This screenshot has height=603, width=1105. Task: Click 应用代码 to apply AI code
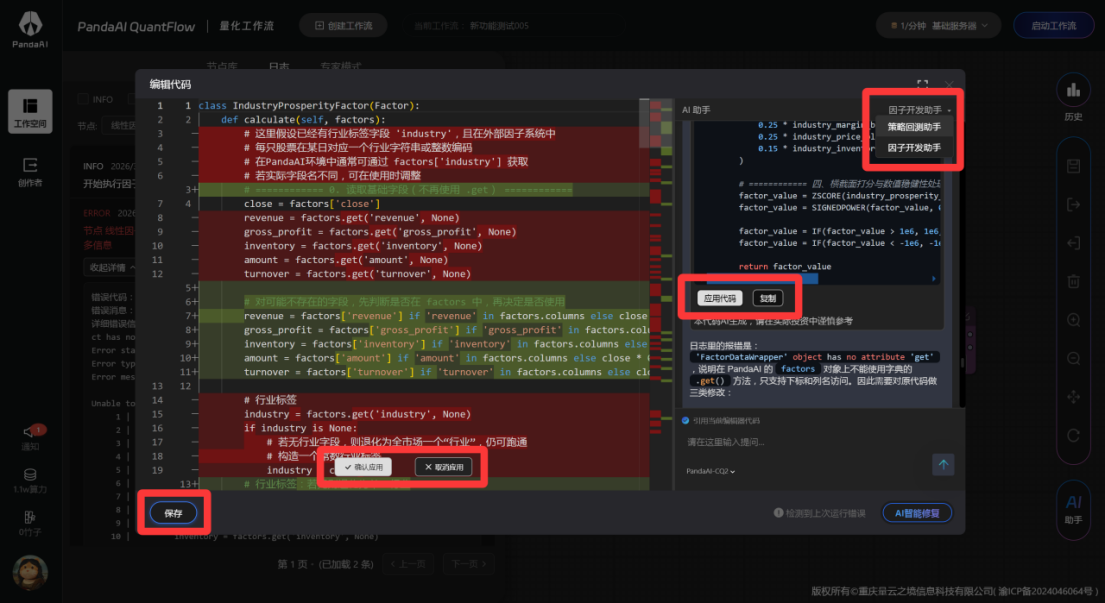[x=720, y=298]
